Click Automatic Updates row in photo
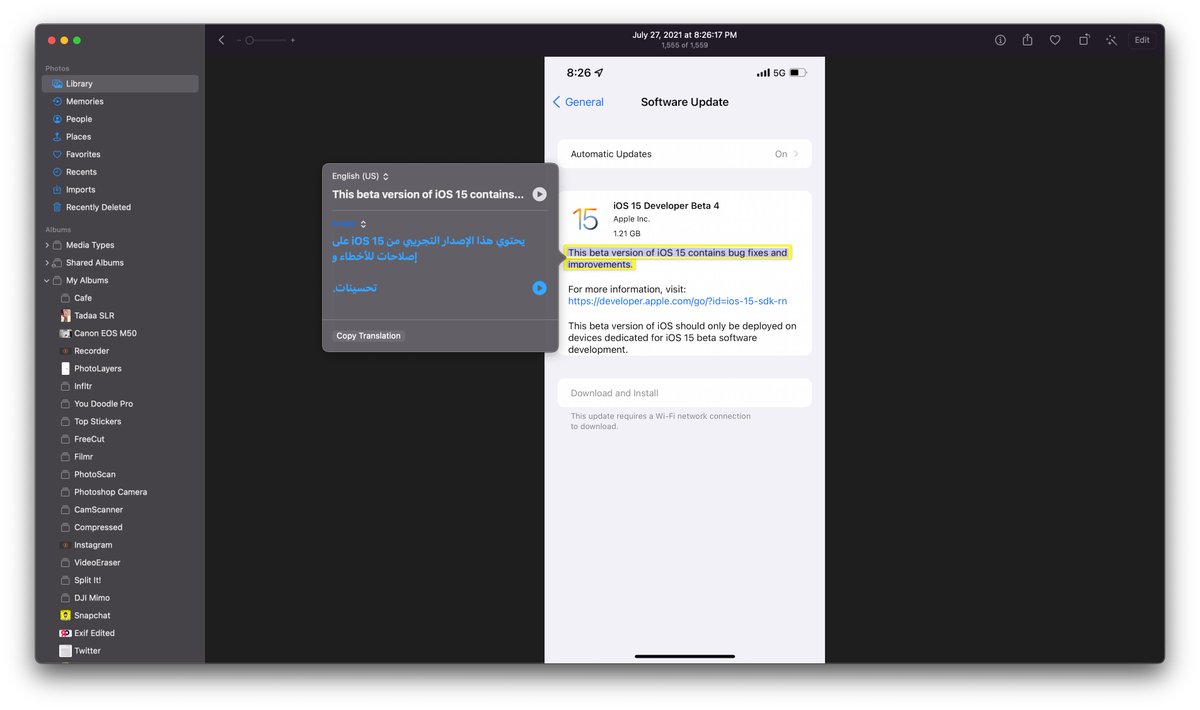Screen dimensions: 1200x710 (x=684, y=154)
